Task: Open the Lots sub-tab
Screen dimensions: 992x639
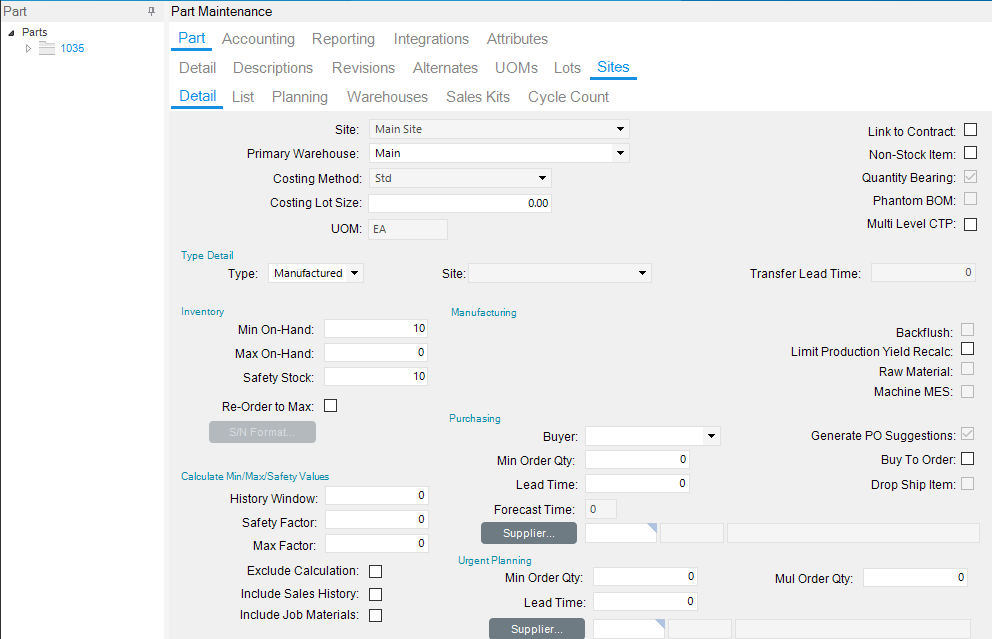Action: click(567, 68)
